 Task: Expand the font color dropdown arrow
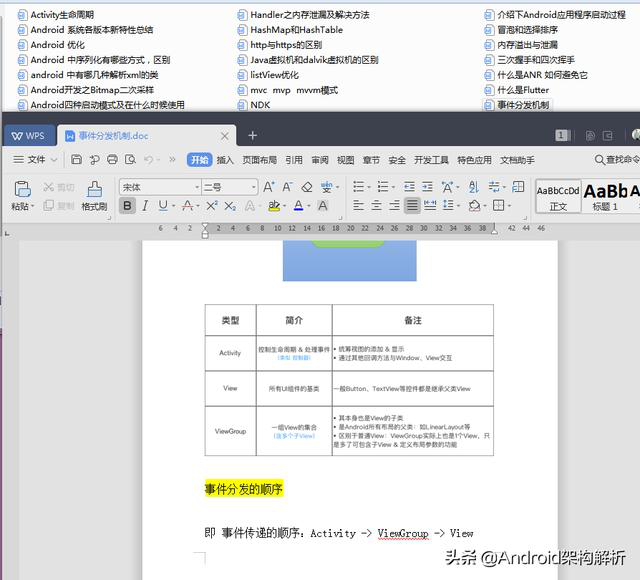(x=309, y=206)
